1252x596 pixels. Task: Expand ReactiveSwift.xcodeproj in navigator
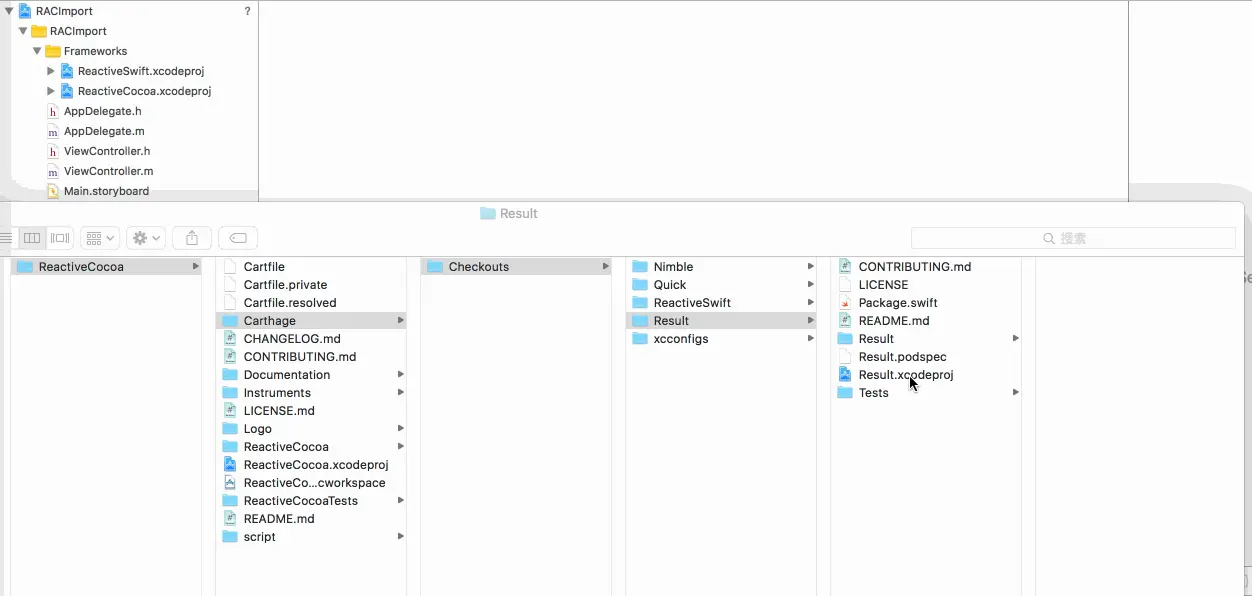coord(51,71)
